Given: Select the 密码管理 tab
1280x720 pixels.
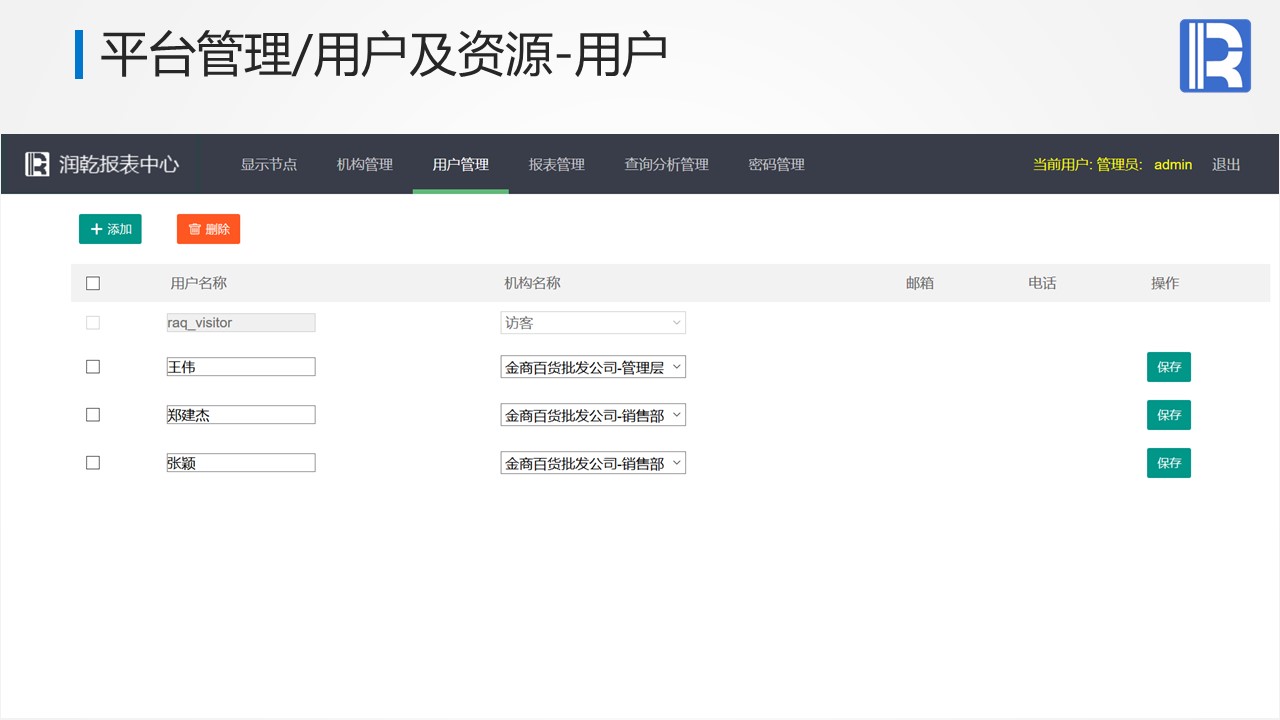Looking at the screenshot, I should pos(776,165).
